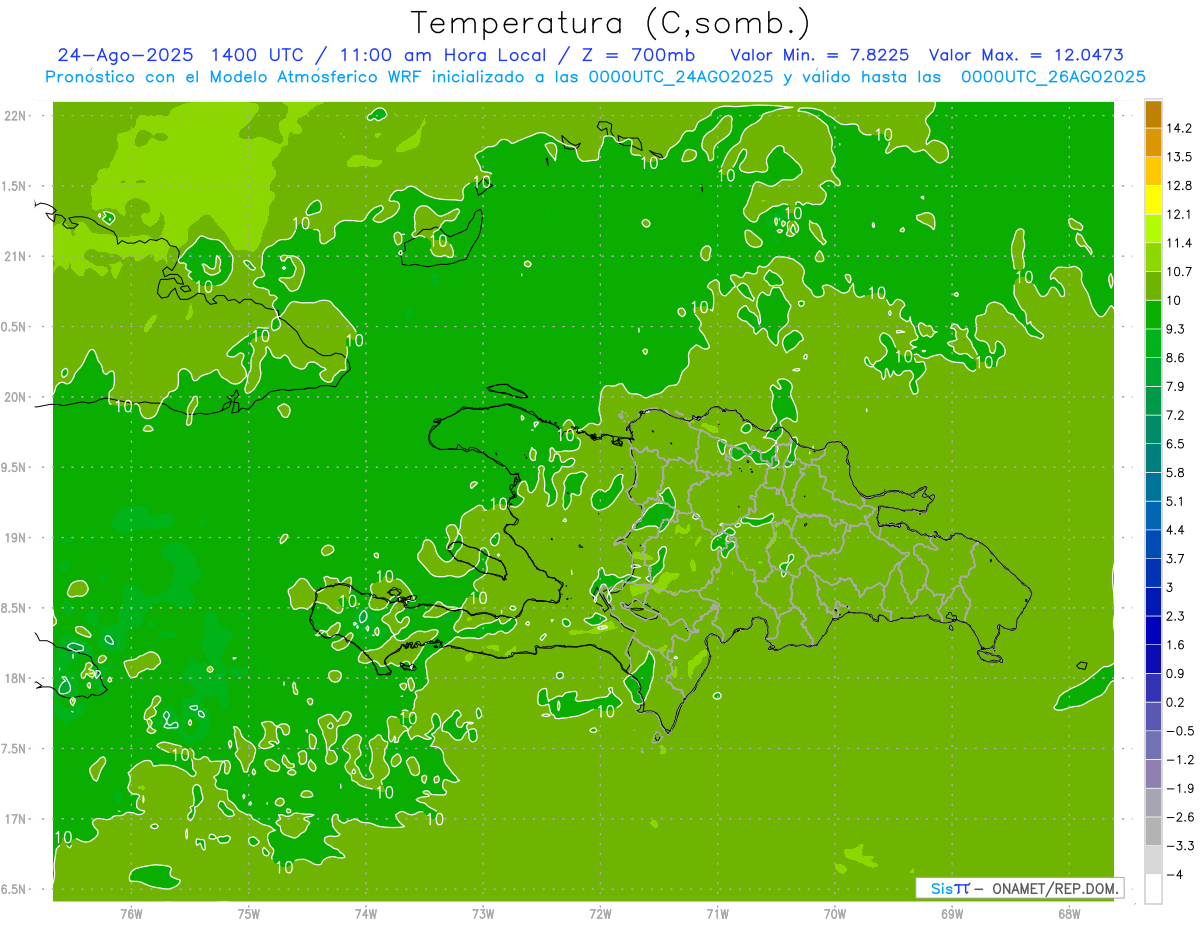Click the '2.3' color scale value
Viewport: 1200px width, 927px height.
[x=1177, y=616]
